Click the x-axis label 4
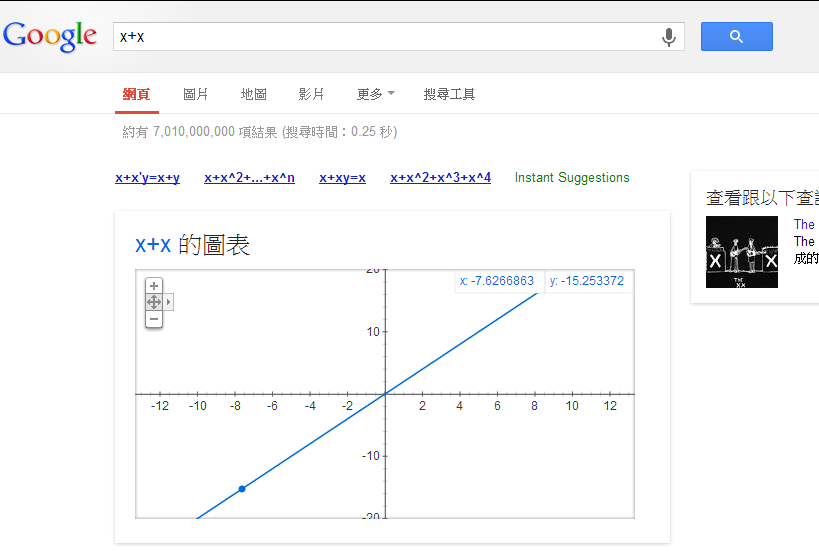This screenshot has height=558, width=819. pos(460,406)
